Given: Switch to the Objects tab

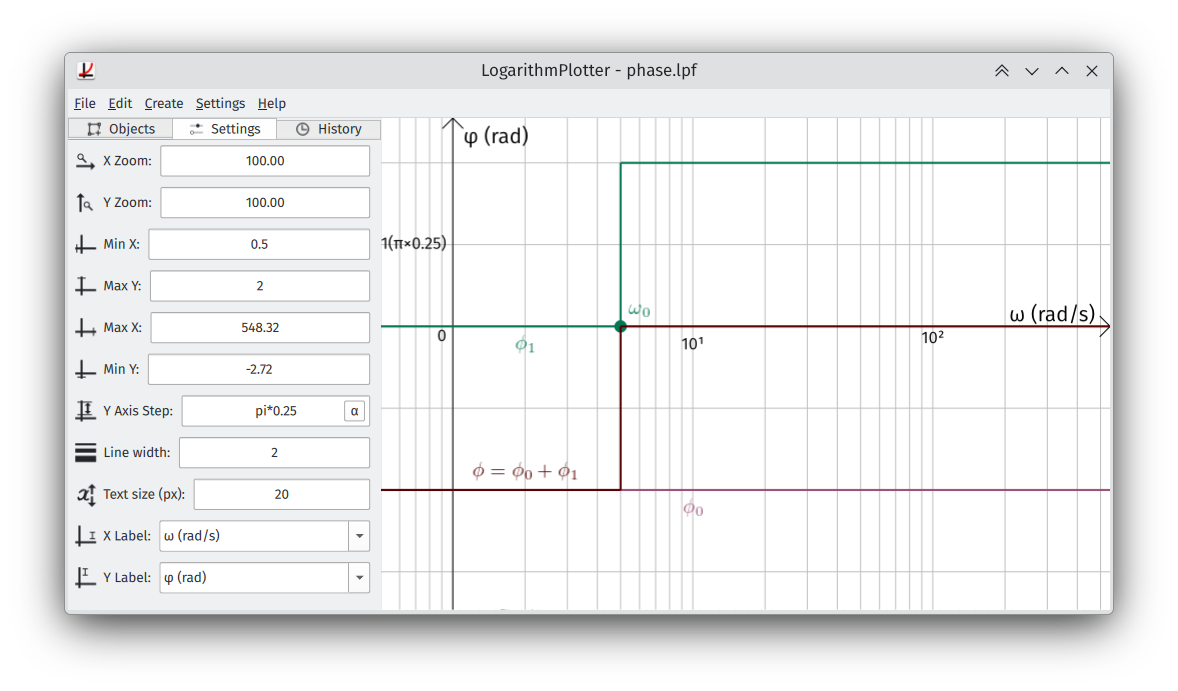Looking at the screenshot, I should [x=119, y=128].
